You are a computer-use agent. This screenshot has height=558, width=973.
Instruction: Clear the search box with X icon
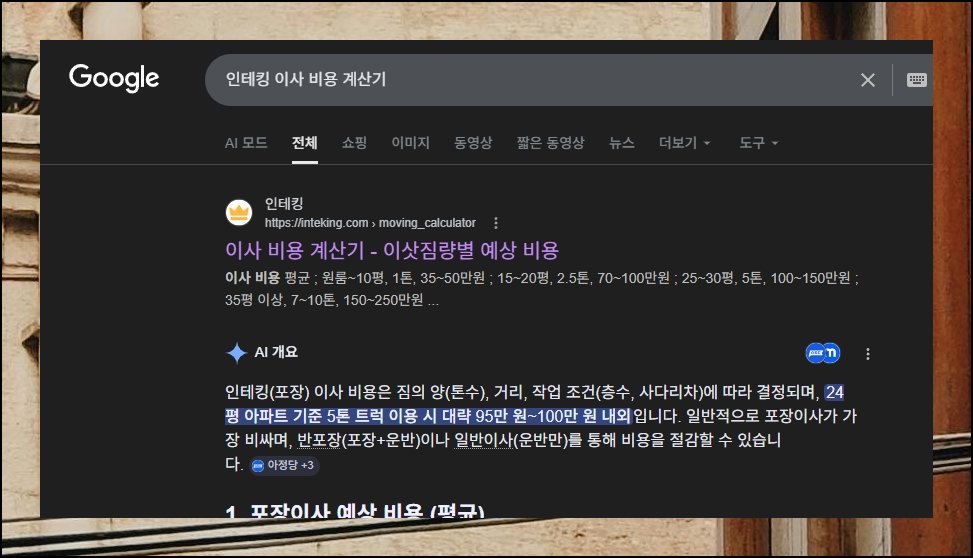868,79
